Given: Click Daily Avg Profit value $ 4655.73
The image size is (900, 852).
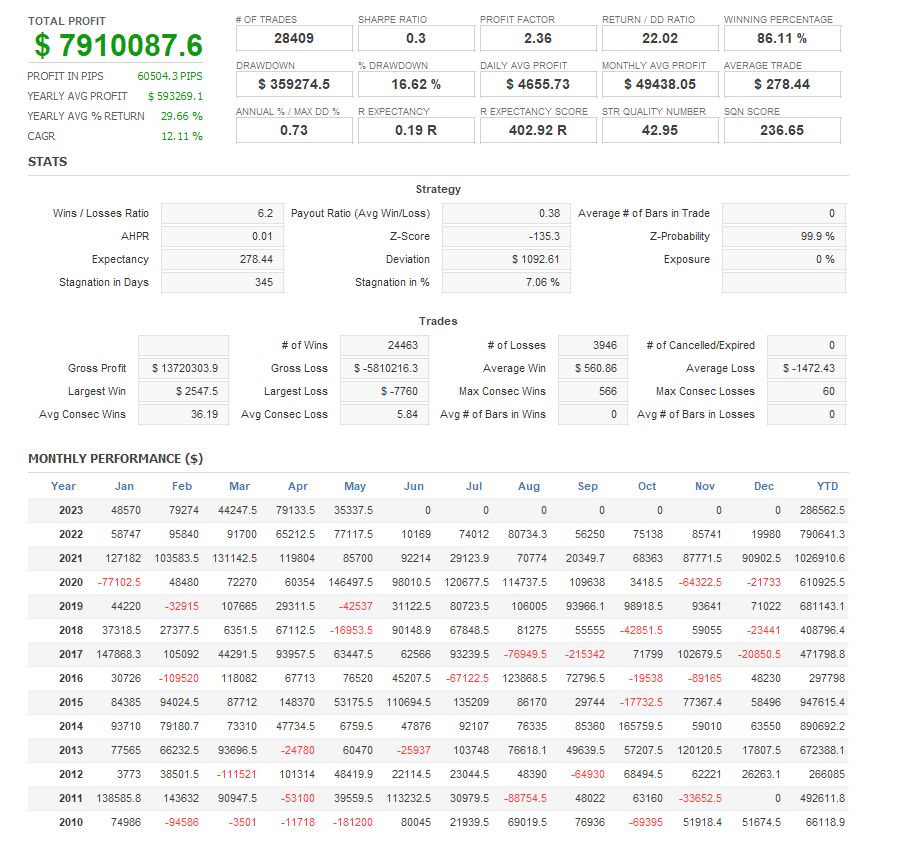Looking at the screenshot, I should 538,84.
